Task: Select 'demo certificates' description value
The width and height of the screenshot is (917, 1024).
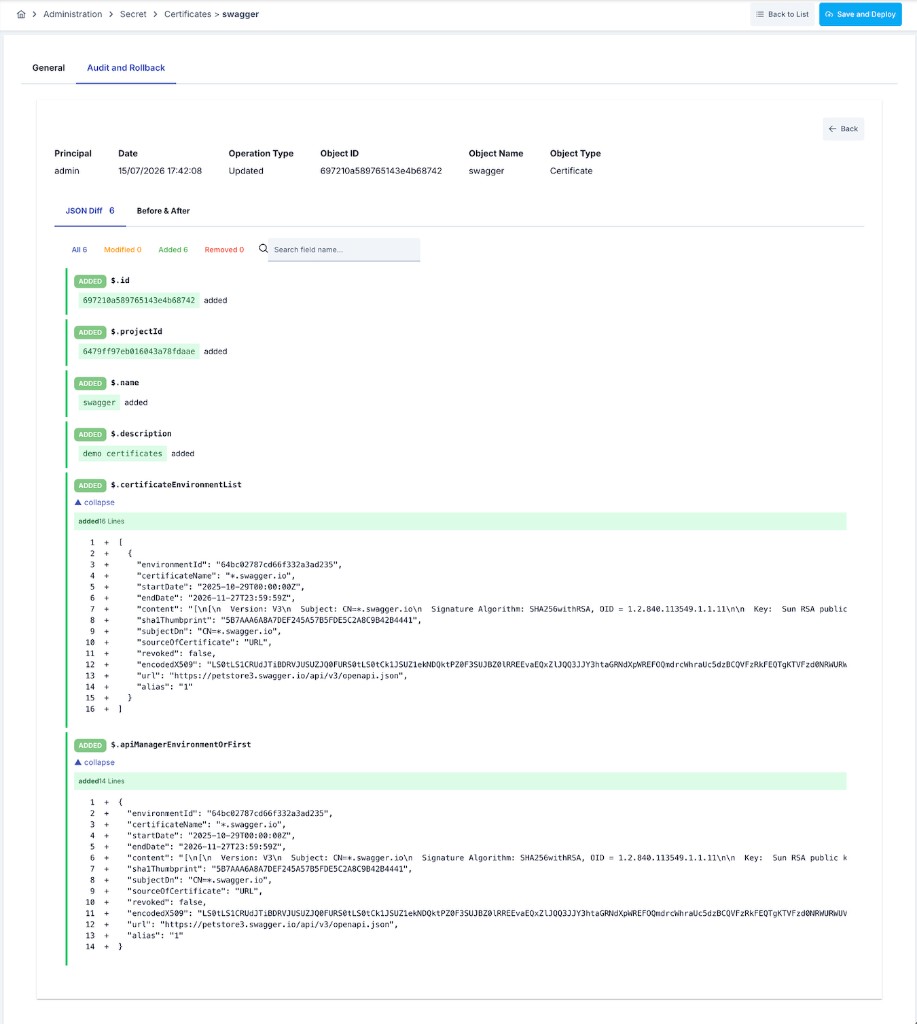Action: point(122,453)
